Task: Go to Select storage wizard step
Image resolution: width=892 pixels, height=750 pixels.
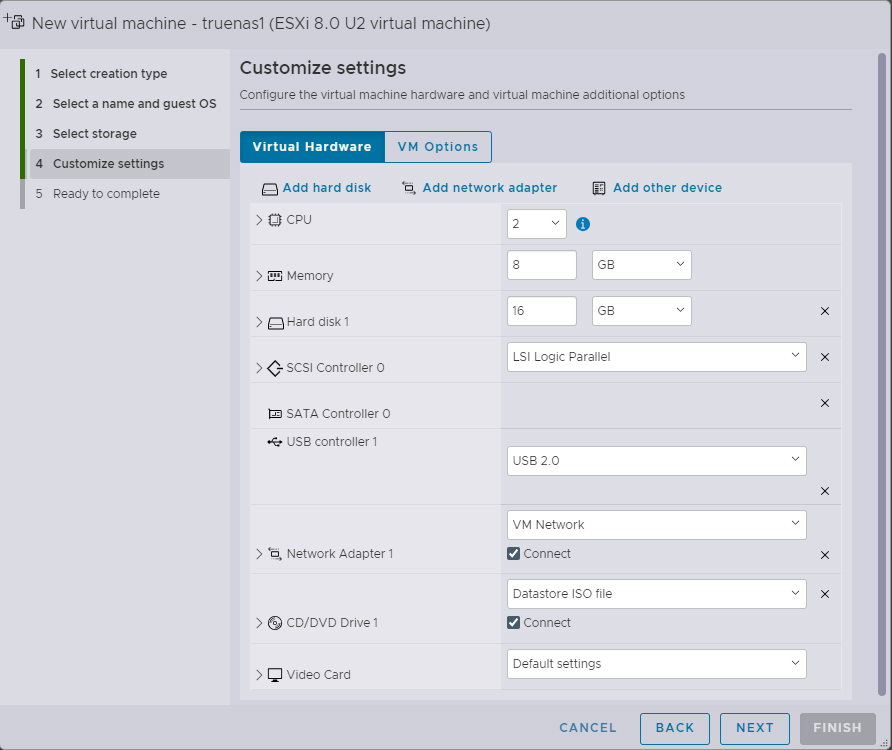Action: coord(94,134)
